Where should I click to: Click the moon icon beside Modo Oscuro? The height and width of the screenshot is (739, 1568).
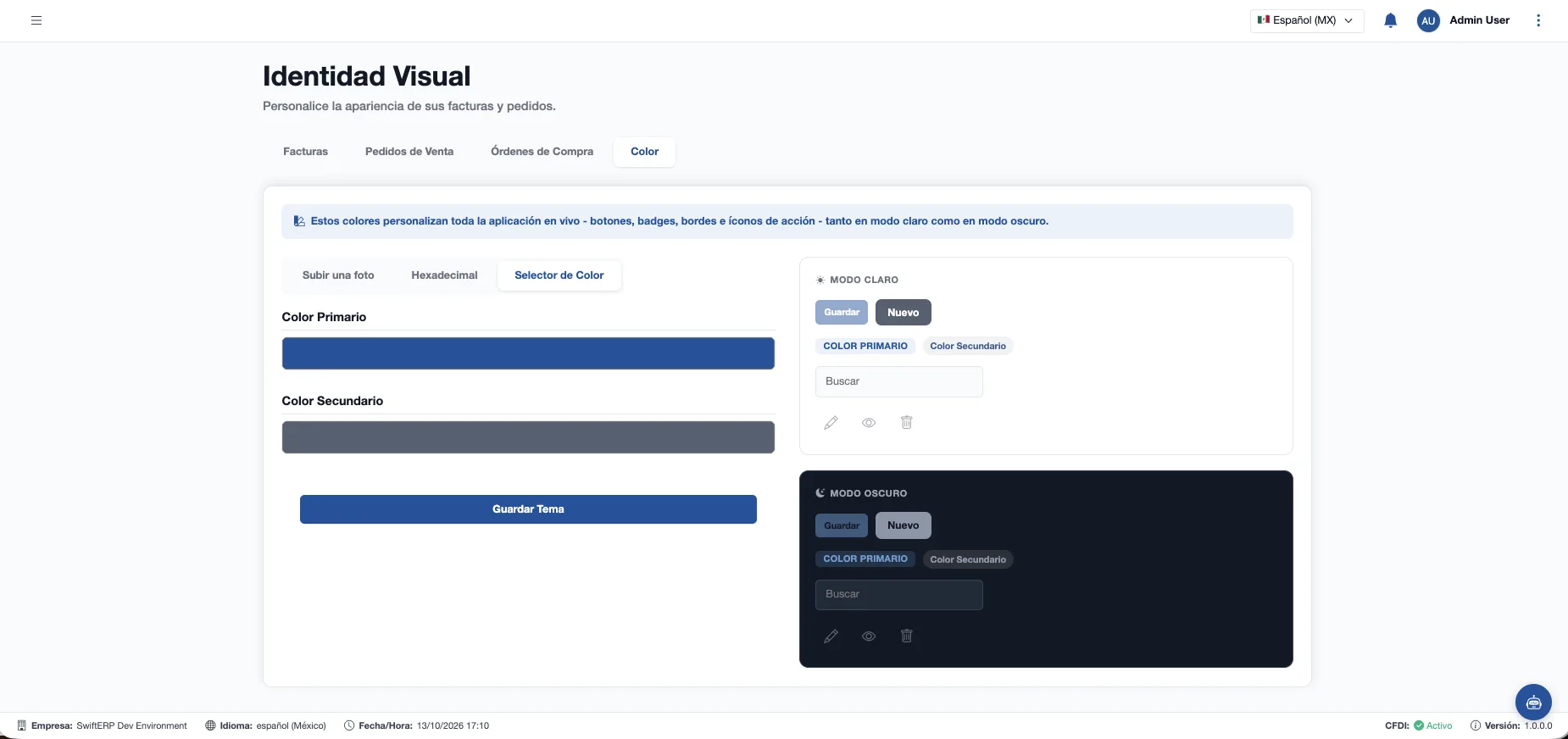[x=820, y=492]
